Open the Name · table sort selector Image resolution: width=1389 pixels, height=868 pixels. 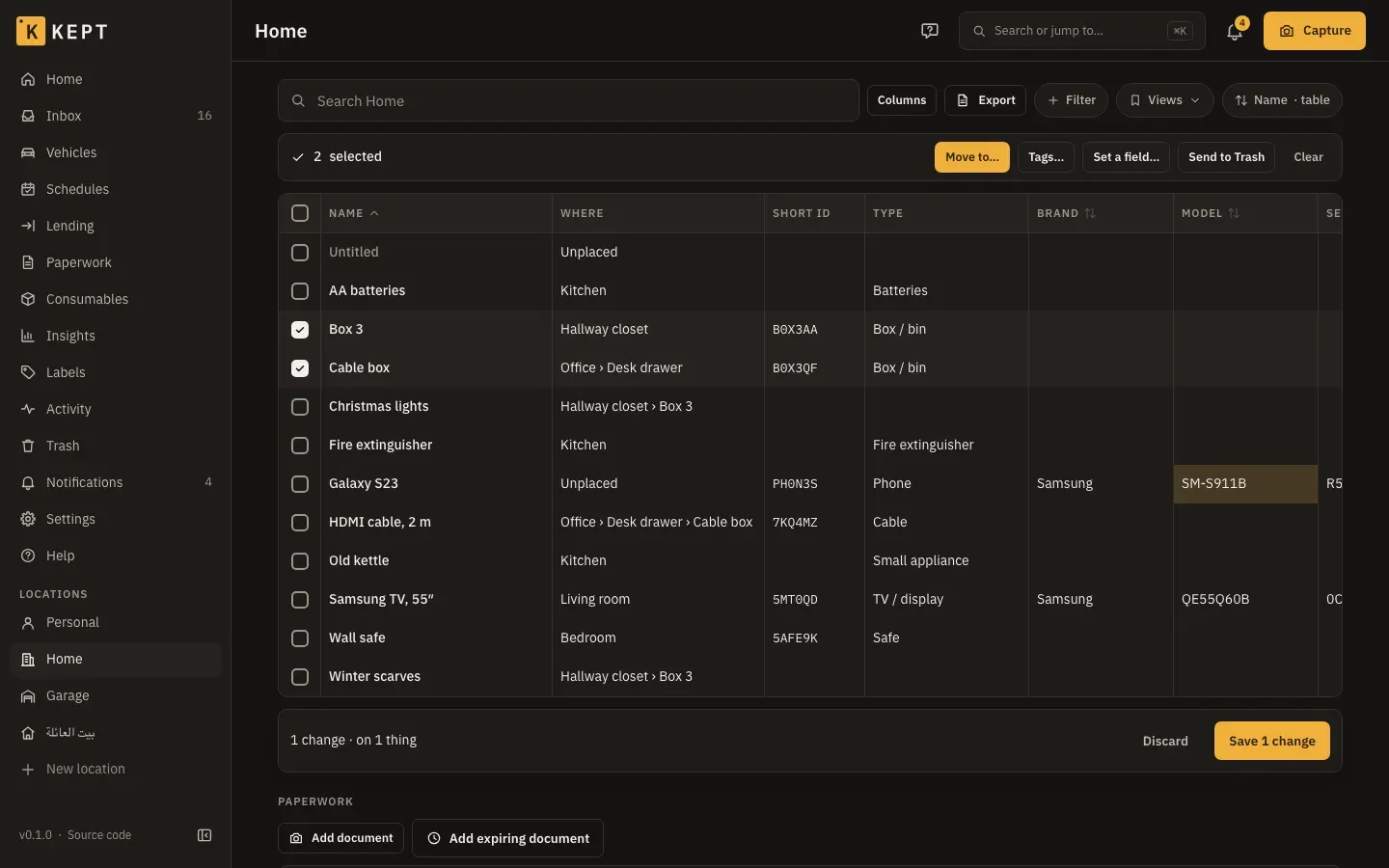coord(1282,100)
